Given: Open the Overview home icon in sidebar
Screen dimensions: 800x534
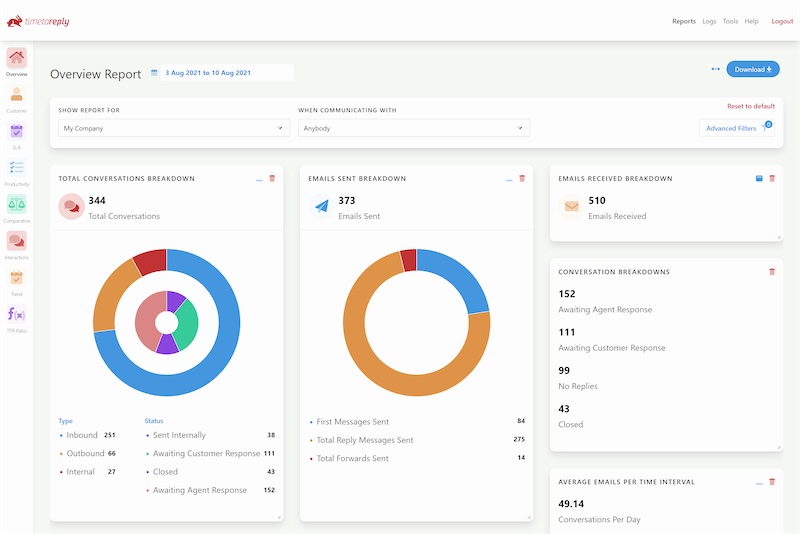Looking at the screenshot, I should pyautogui.click(x=16, y=58).
